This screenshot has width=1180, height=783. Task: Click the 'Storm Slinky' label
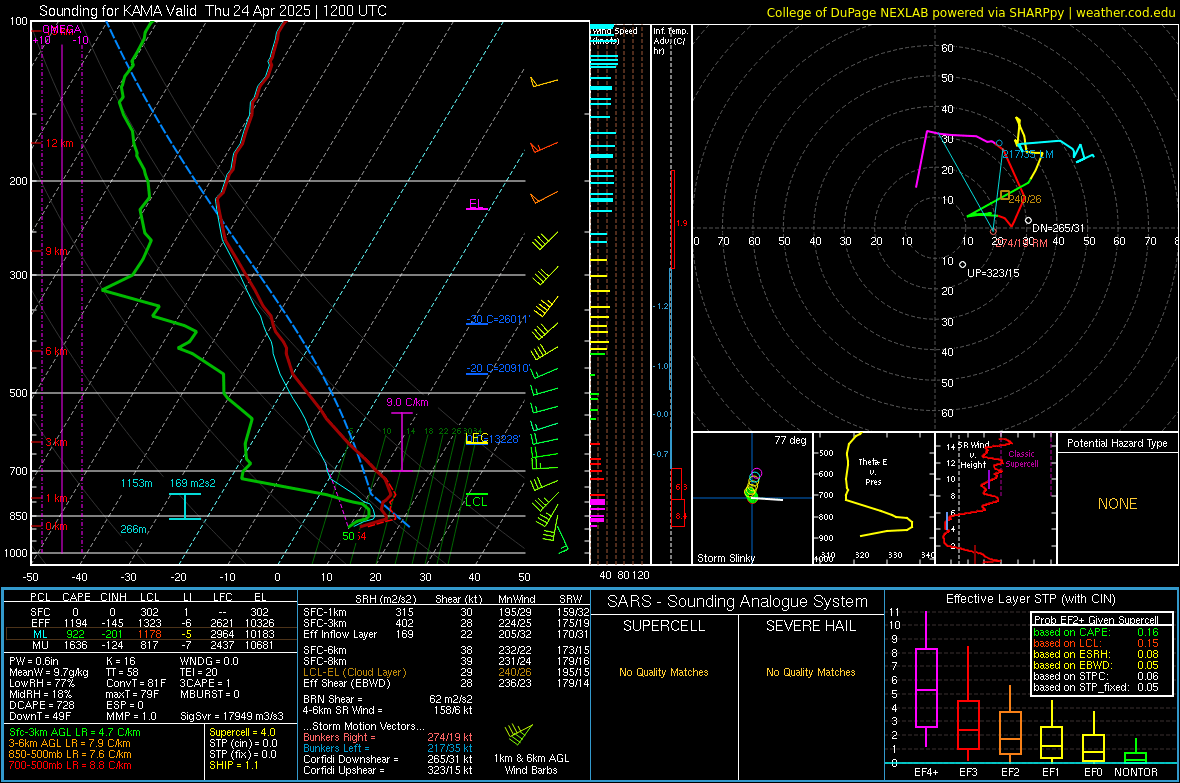(x=725, y=558)
